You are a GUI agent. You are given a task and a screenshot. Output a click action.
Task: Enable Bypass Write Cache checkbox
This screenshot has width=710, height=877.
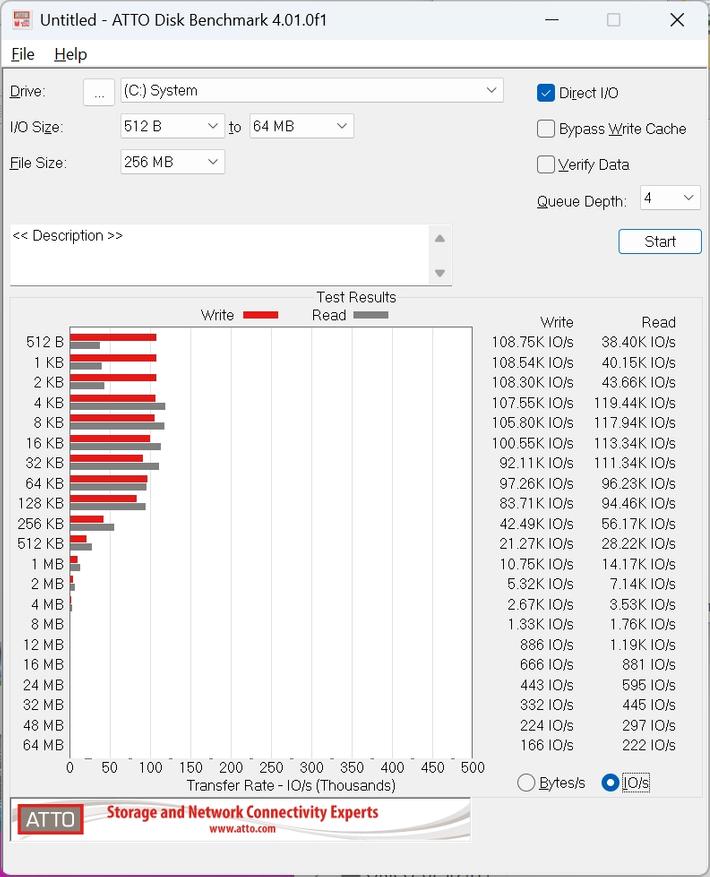click(x=546, y=129)
